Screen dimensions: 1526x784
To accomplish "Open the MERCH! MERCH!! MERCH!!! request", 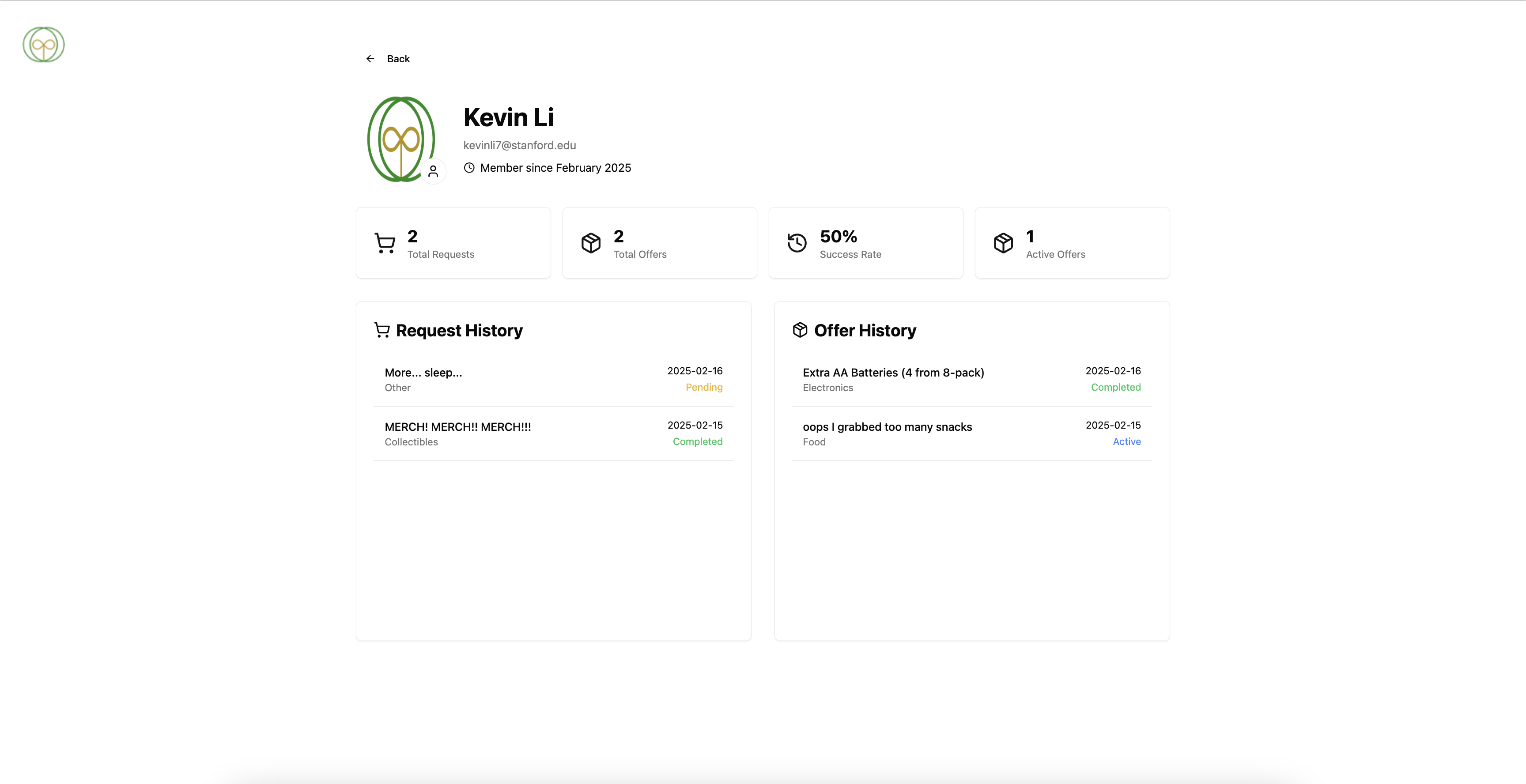I will point(457,427).
